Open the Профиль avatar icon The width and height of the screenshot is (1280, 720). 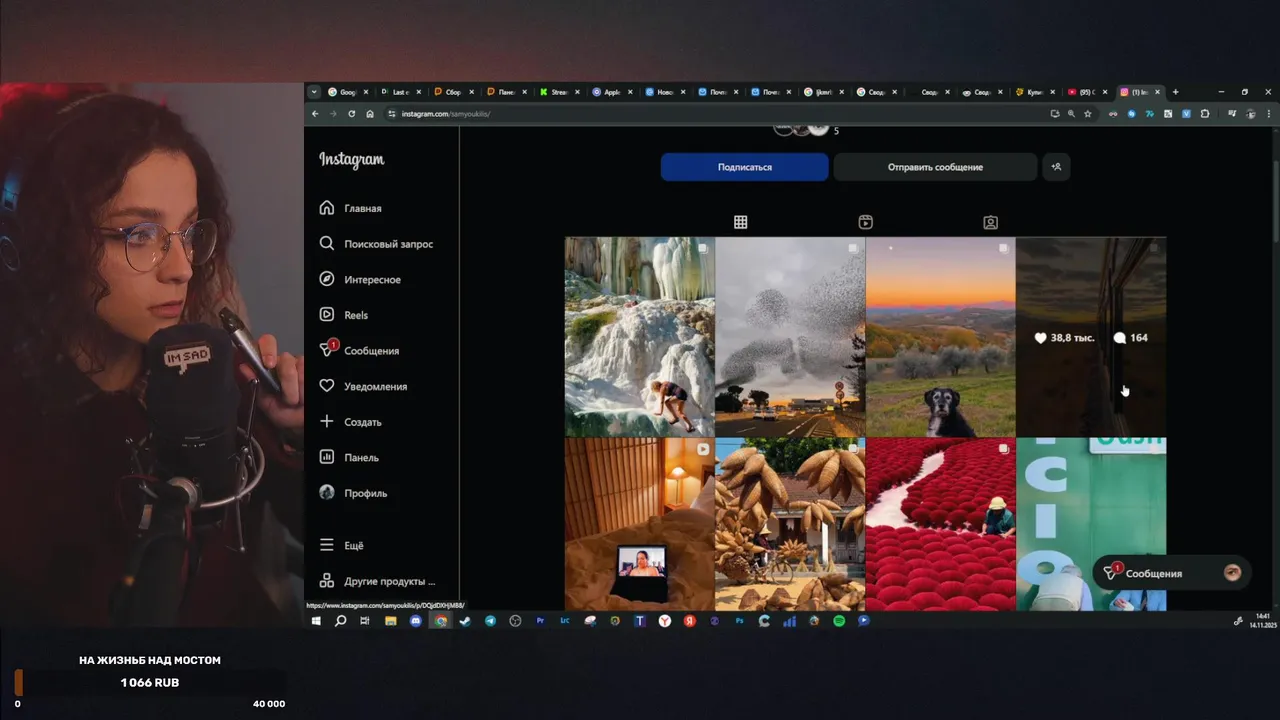[326, 492]
